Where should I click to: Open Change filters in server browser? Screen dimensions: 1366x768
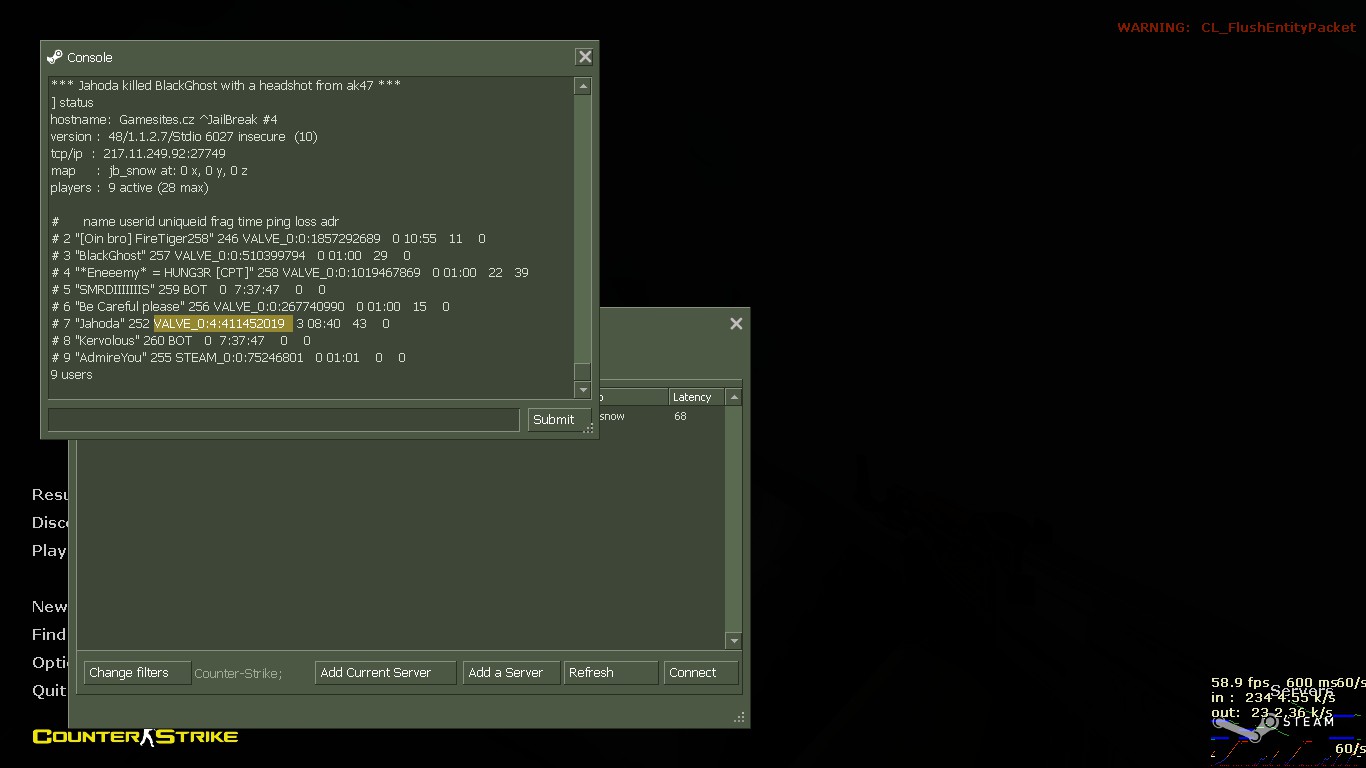(x=137, y=673)
